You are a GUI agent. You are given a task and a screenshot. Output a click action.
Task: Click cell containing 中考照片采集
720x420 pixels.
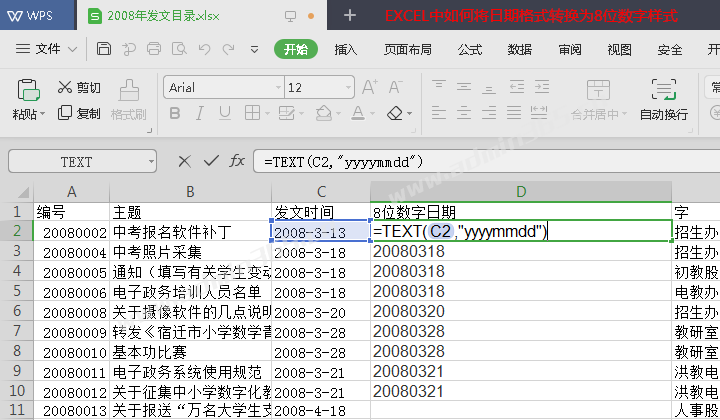[191, 252]
